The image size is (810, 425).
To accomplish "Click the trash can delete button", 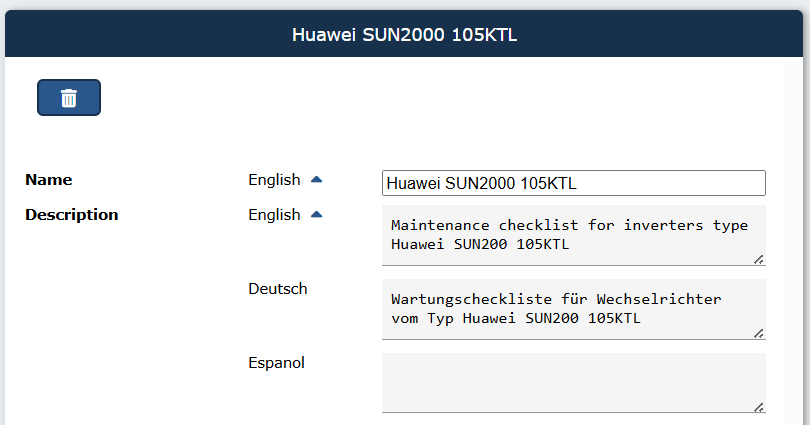I will [69, 98].
